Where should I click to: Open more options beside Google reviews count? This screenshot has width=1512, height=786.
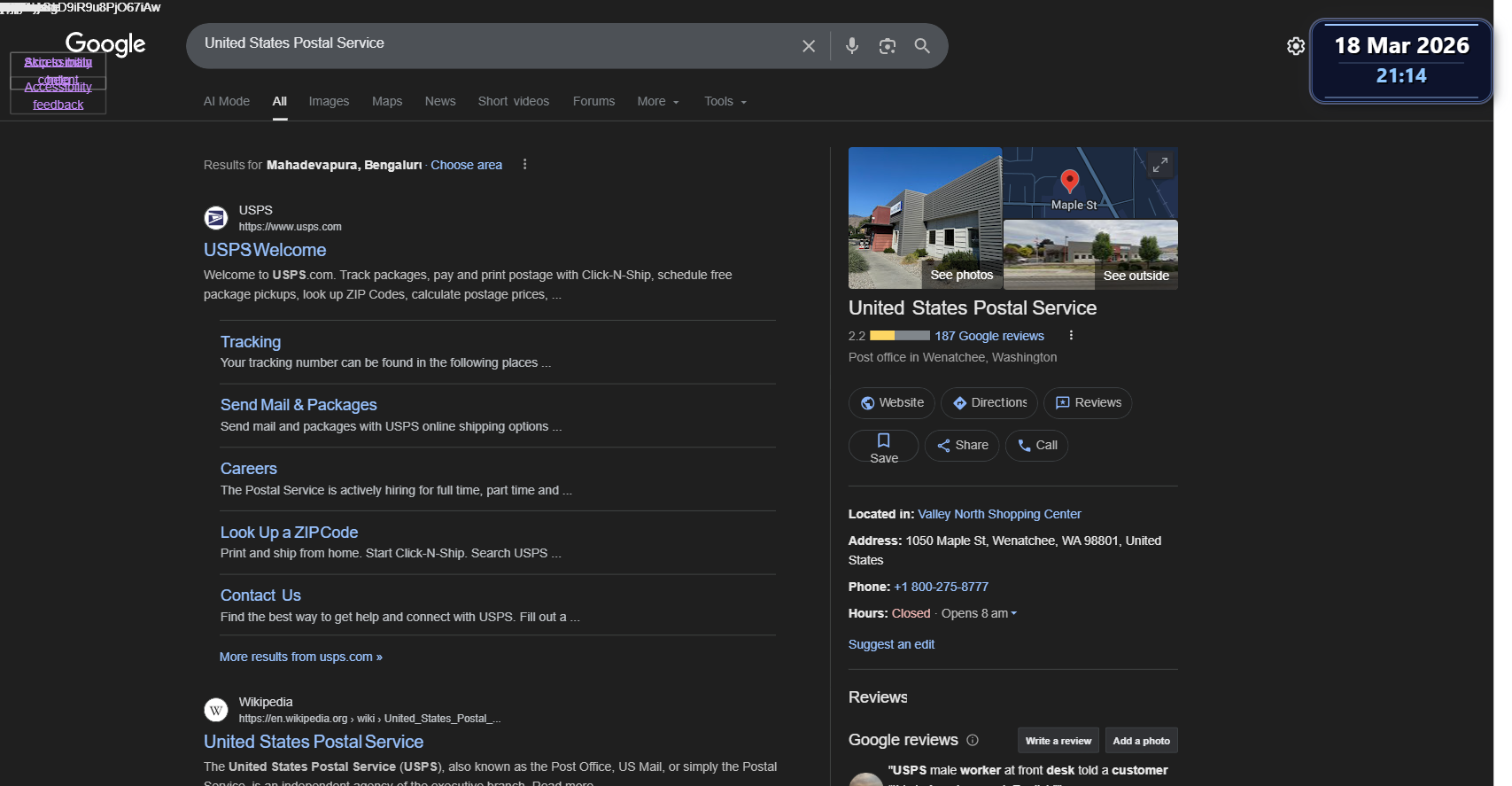pos(1071,335)
